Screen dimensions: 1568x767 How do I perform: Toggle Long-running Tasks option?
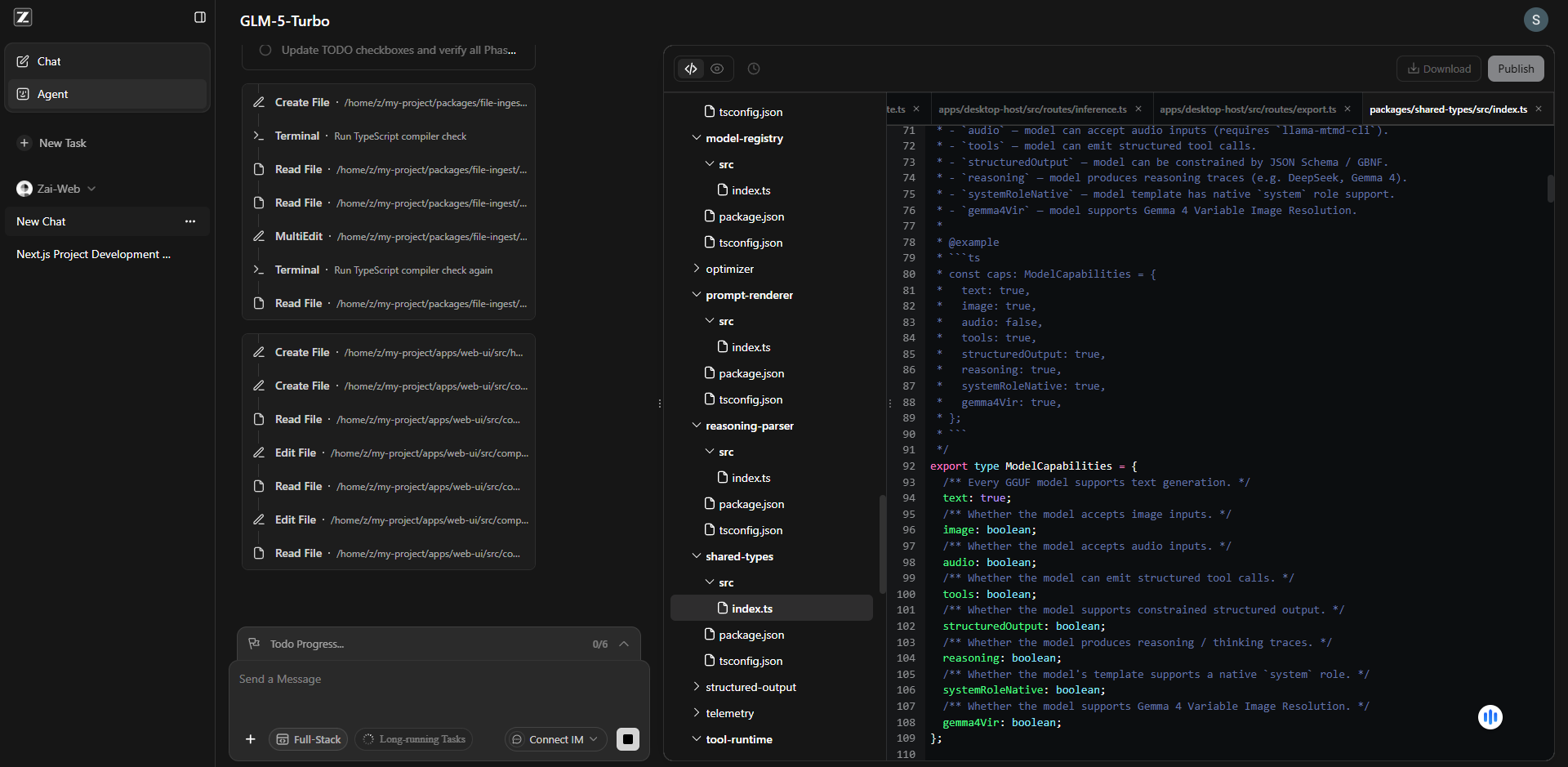414,739
